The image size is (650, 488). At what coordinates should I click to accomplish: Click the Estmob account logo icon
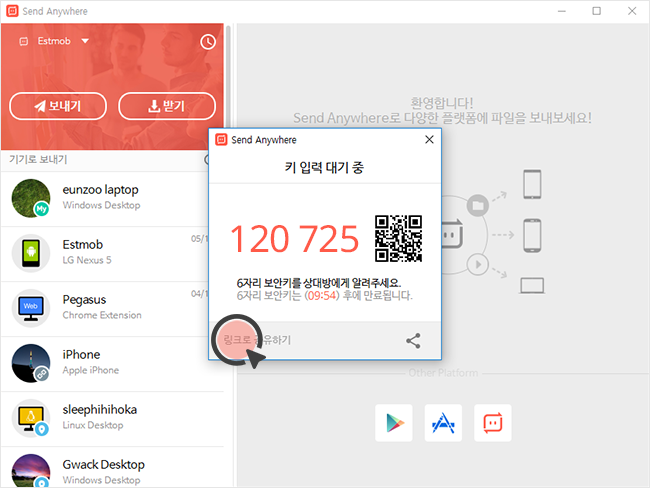pos(24,41)
